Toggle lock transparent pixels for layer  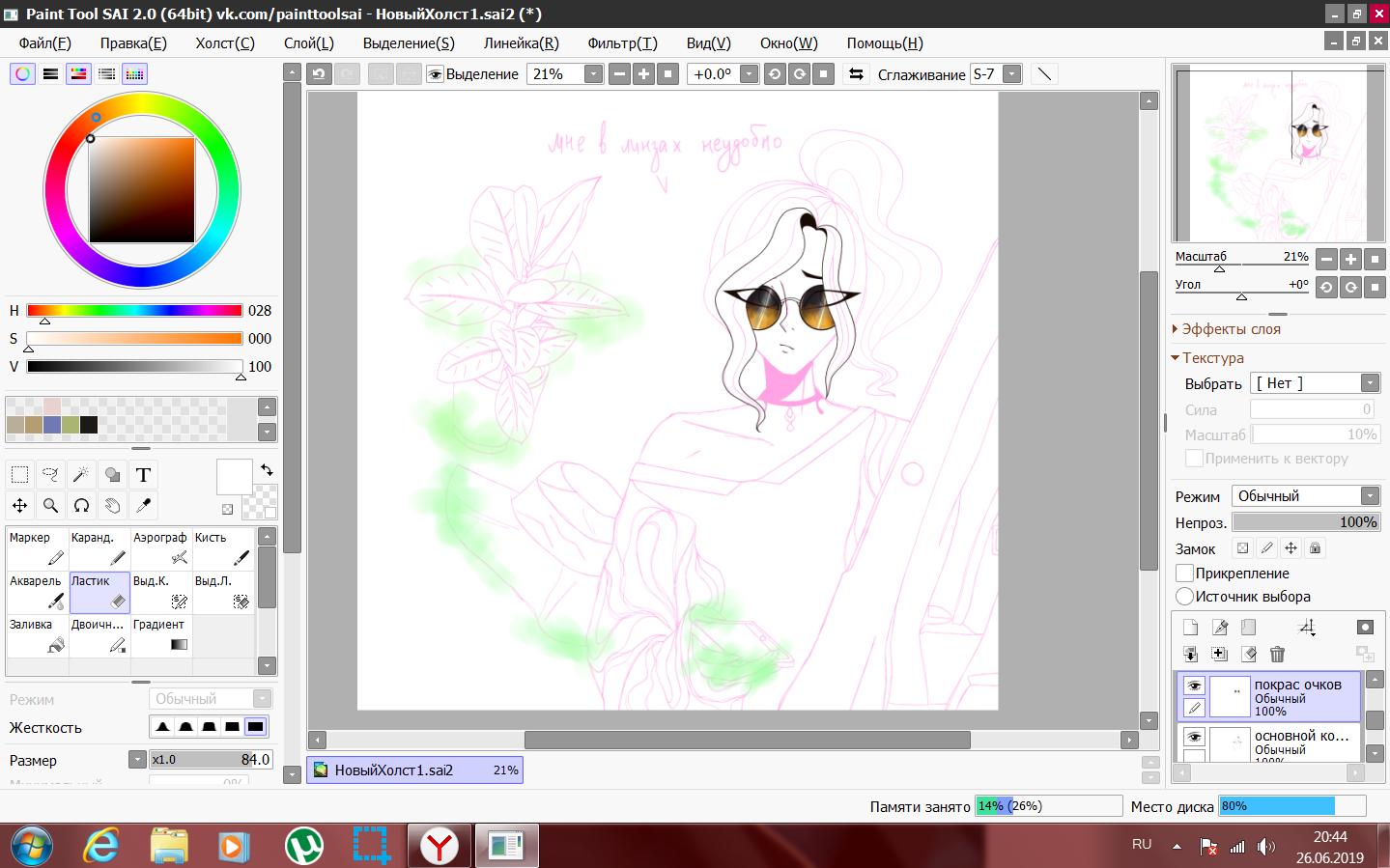point(1243,548)
